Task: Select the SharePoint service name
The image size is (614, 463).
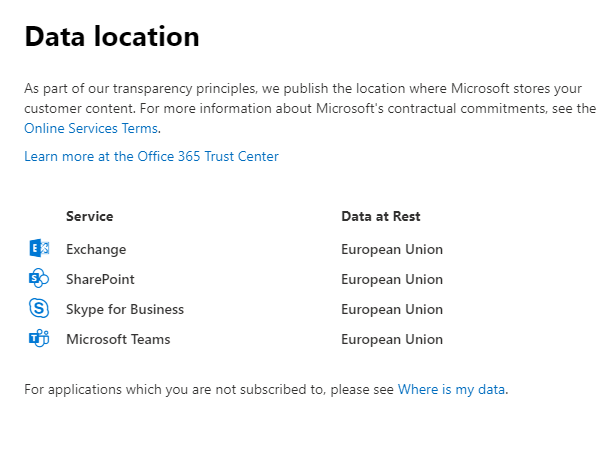Action: [100, 279]
